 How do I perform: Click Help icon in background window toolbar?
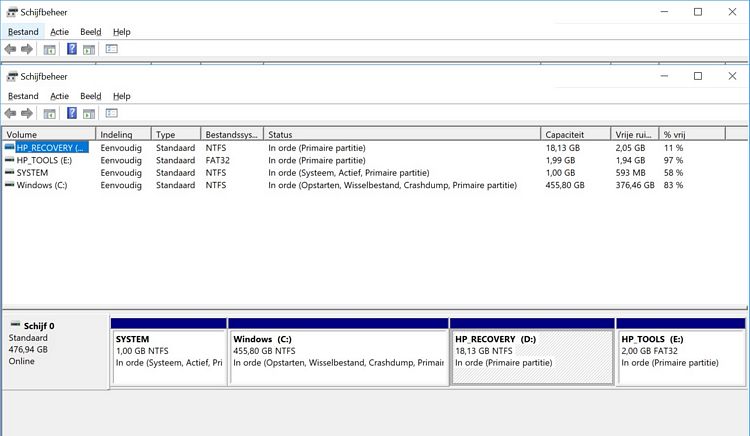point(72,49)
